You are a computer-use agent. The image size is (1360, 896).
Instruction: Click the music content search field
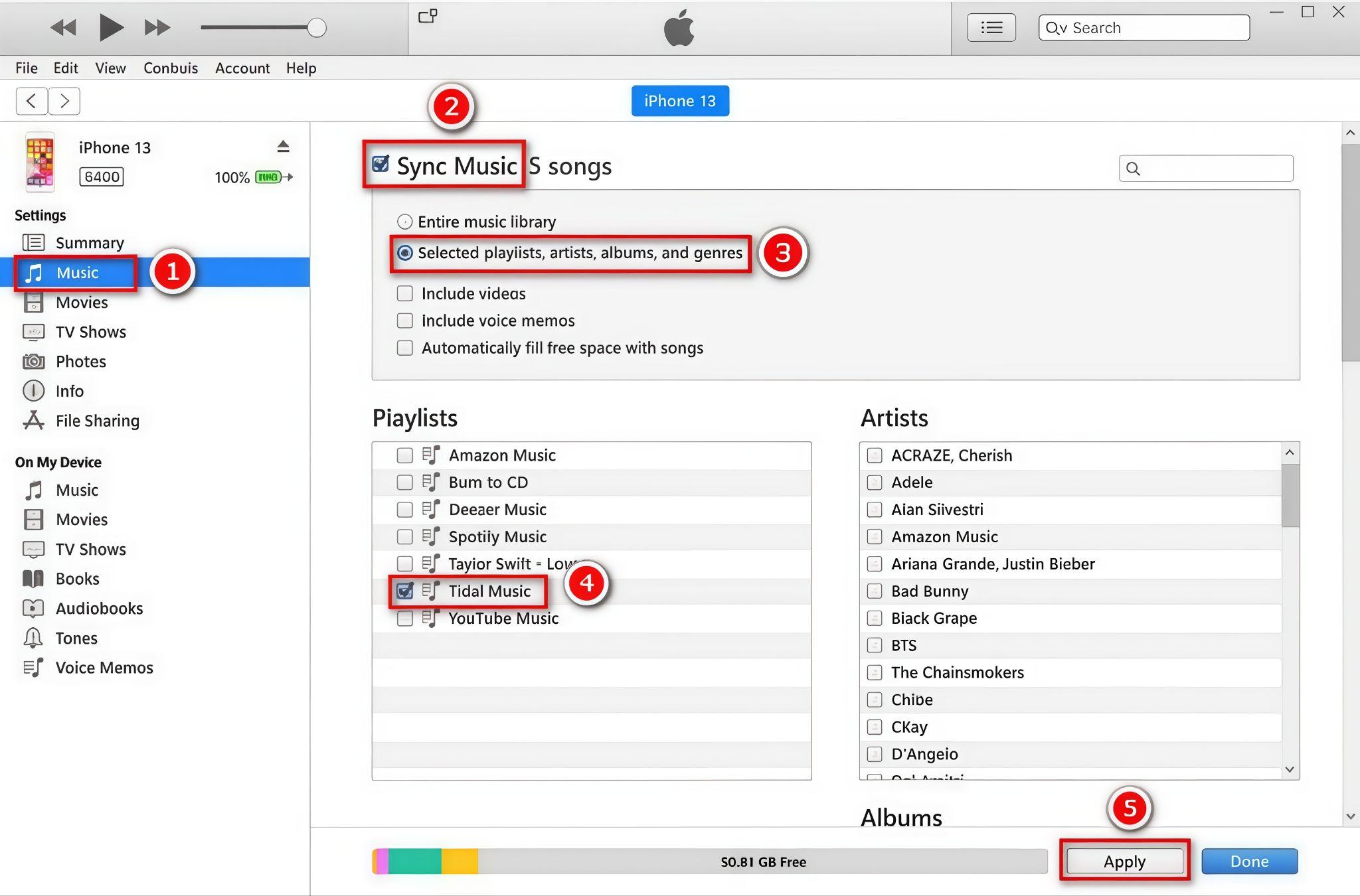(x=1206, y=169)
